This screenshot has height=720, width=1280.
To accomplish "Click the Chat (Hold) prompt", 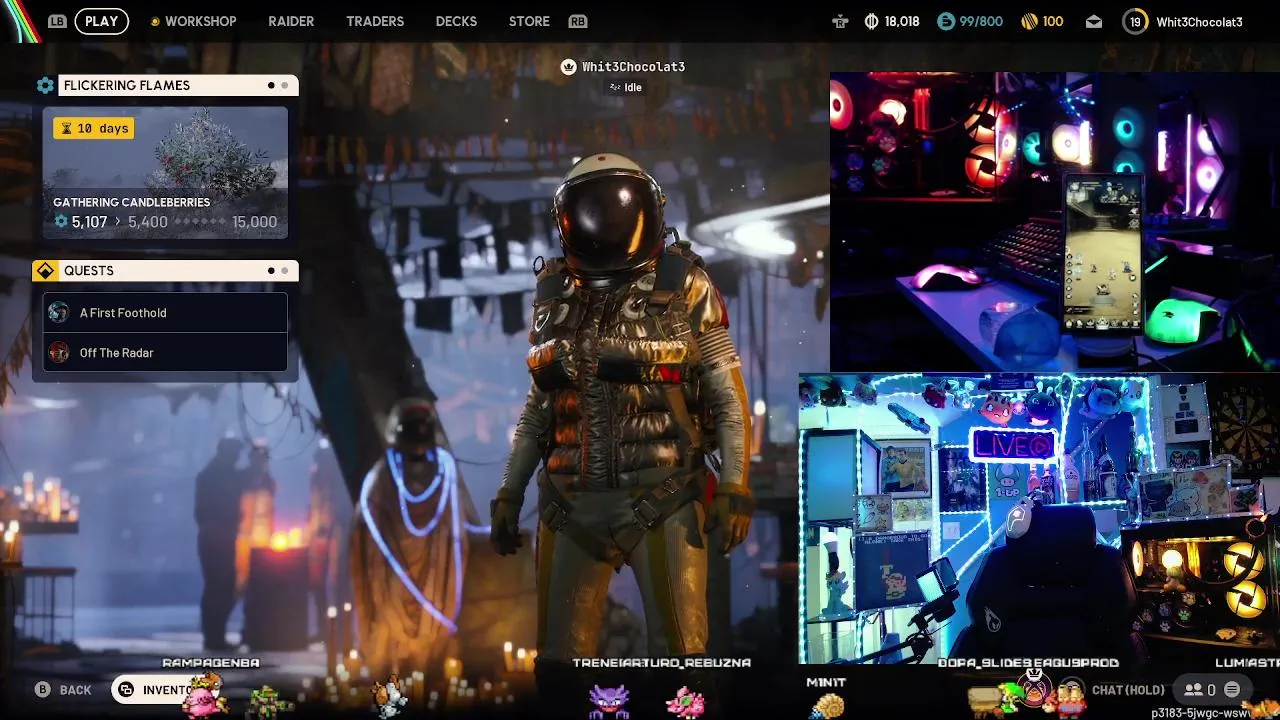I will pos(1128,690).
